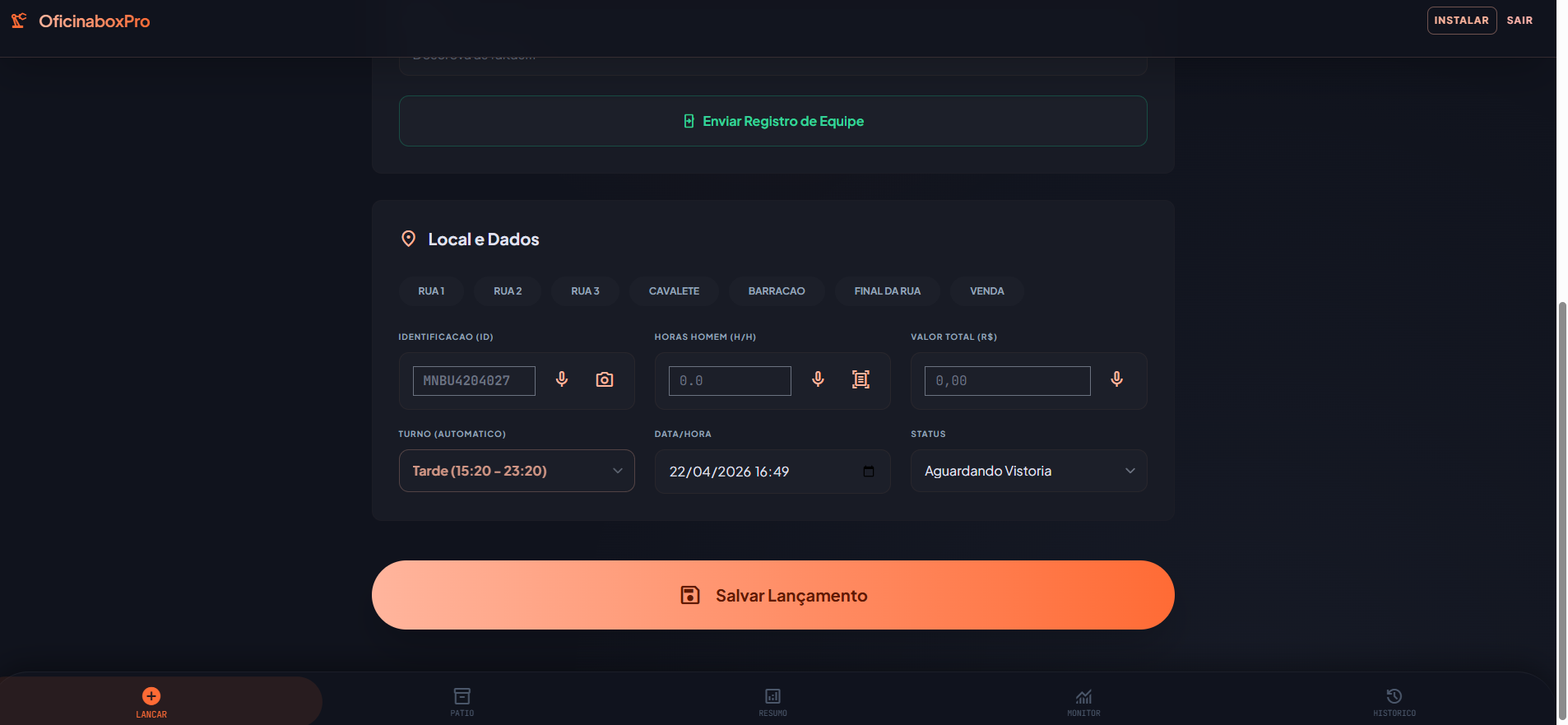Viewport: 1568px width, 725px height.
Task: Click the scan icon in Horas Homem
Action: click(861, 379)
